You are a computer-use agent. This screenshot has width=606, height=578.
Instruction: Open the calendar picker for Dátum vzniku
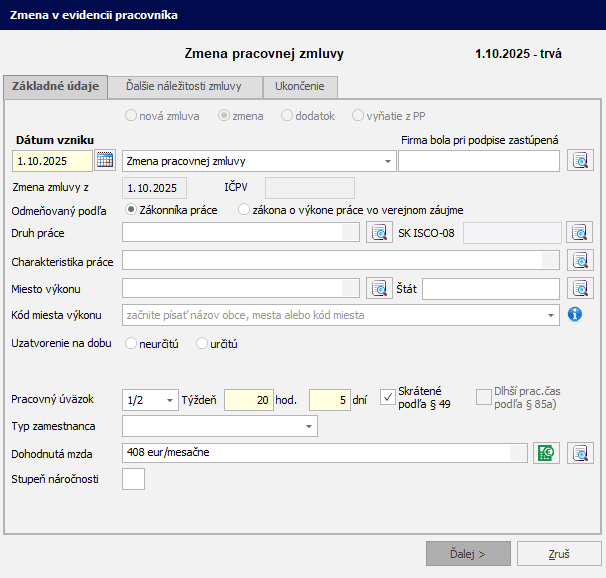point(105,160)
